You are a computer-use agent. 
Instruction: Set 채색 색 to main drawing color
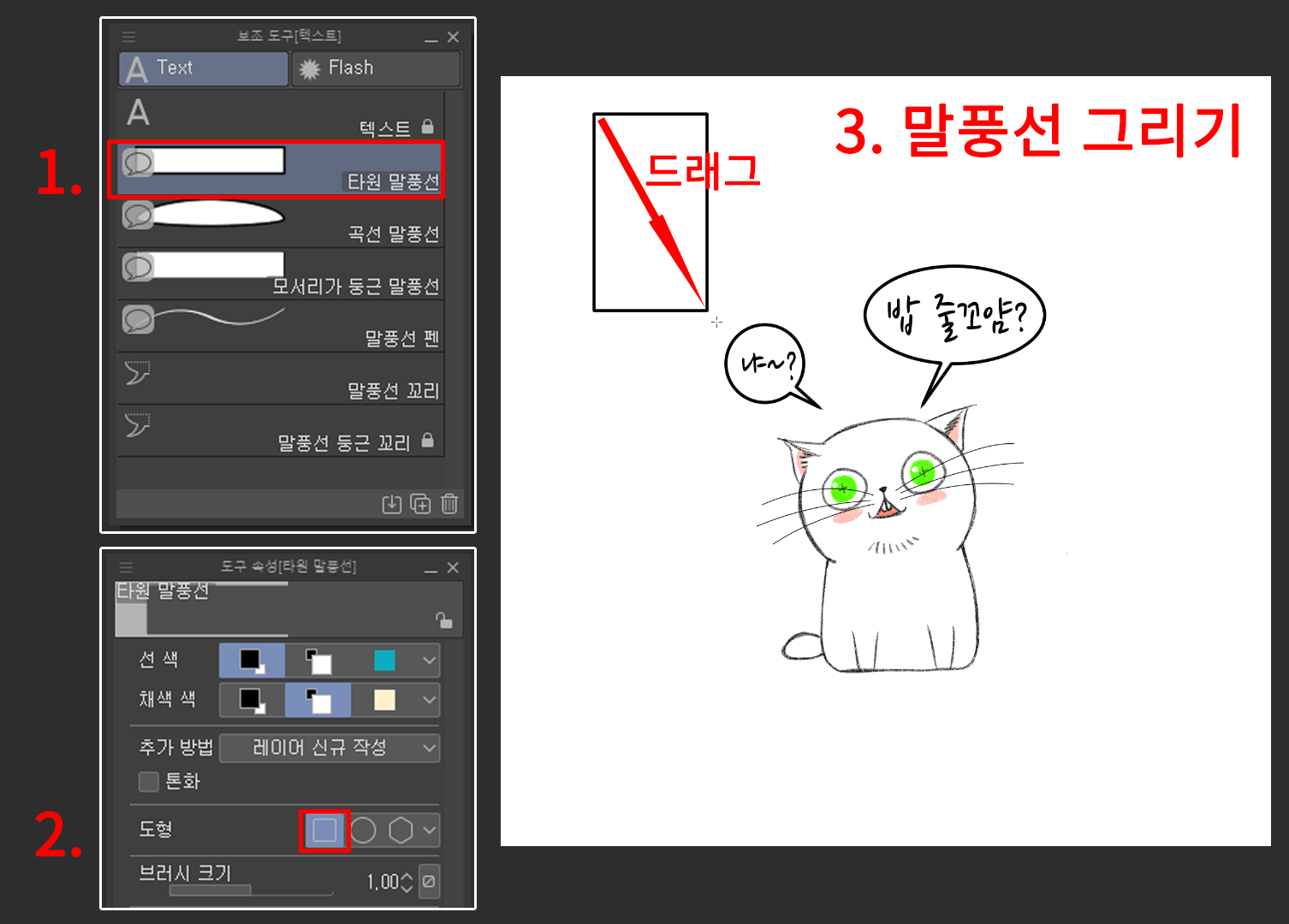point(252,700)
